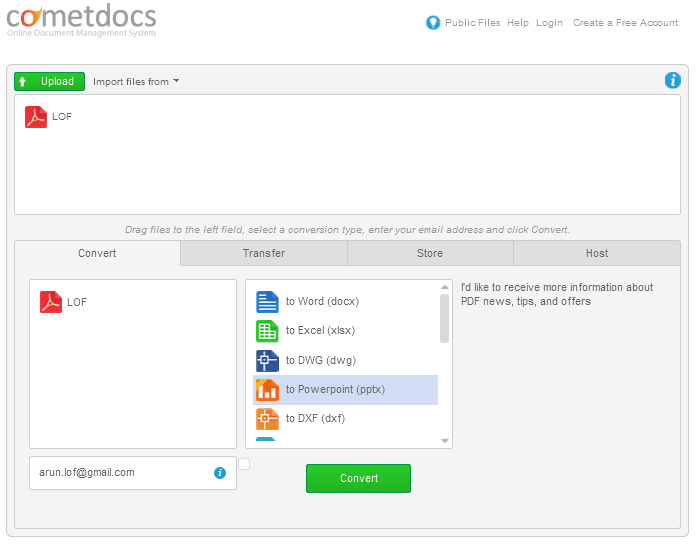Click the green upload arrow icon
Image resolution: width=697 pixels, height=545 pixels.
point(23,81)
